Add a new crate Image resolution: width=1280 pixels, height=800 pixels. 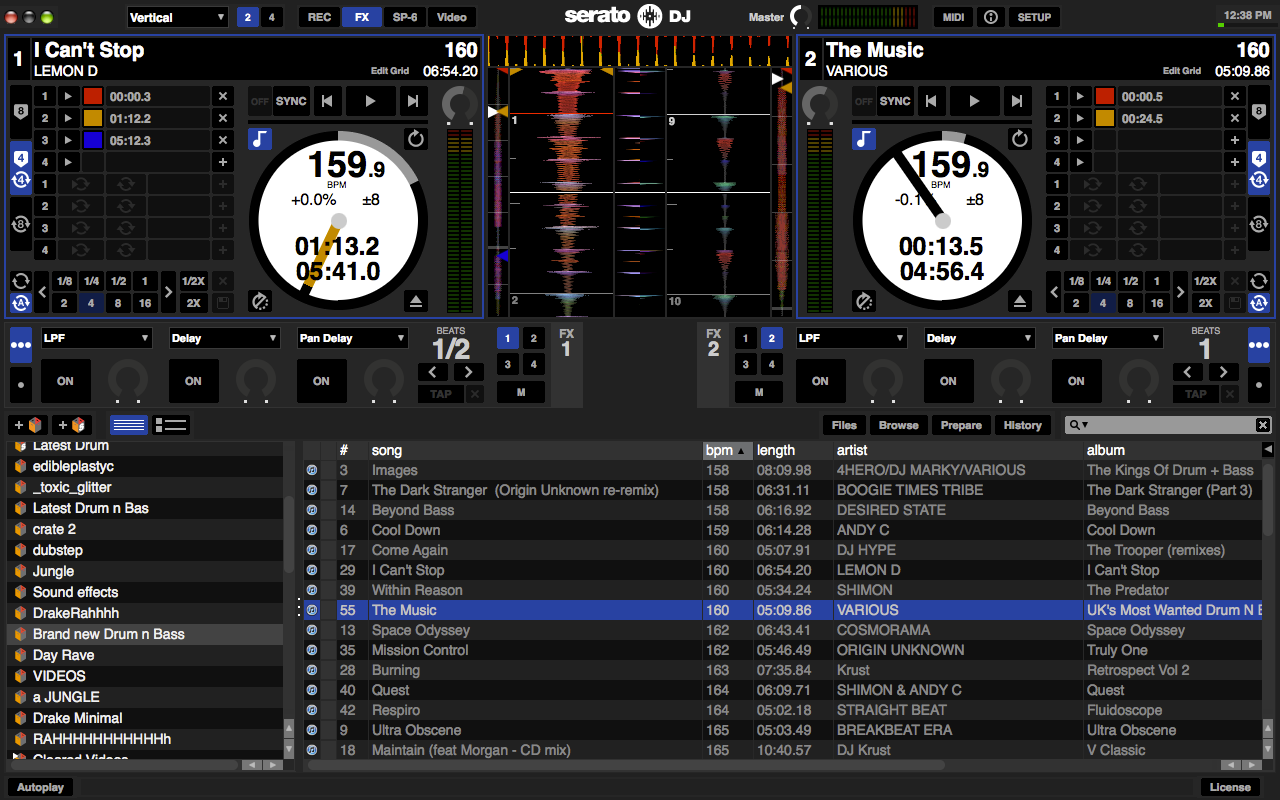[28, 425]
